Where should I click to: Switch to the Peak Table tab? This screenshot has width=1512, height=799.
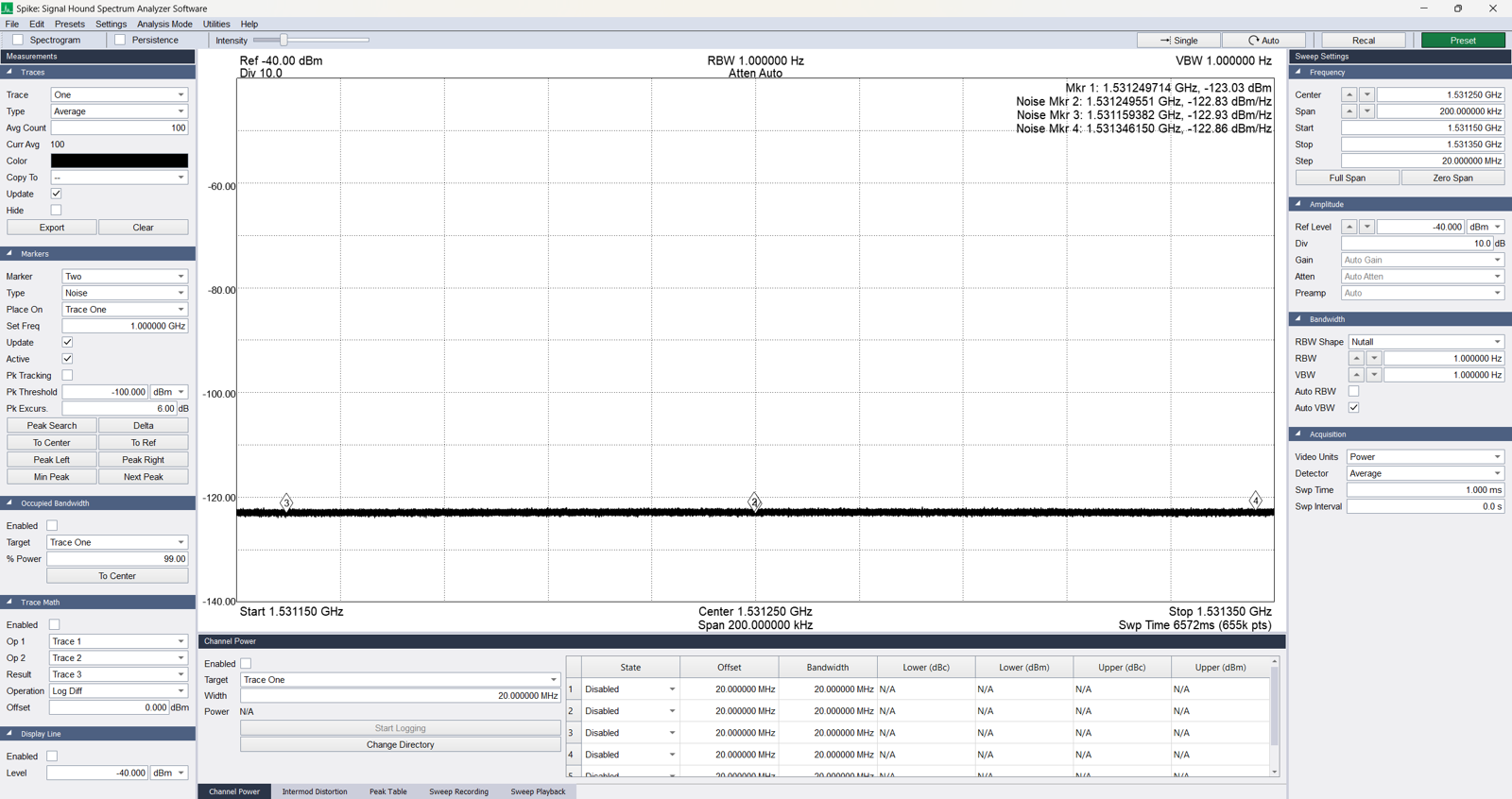(x=387, y=791)
